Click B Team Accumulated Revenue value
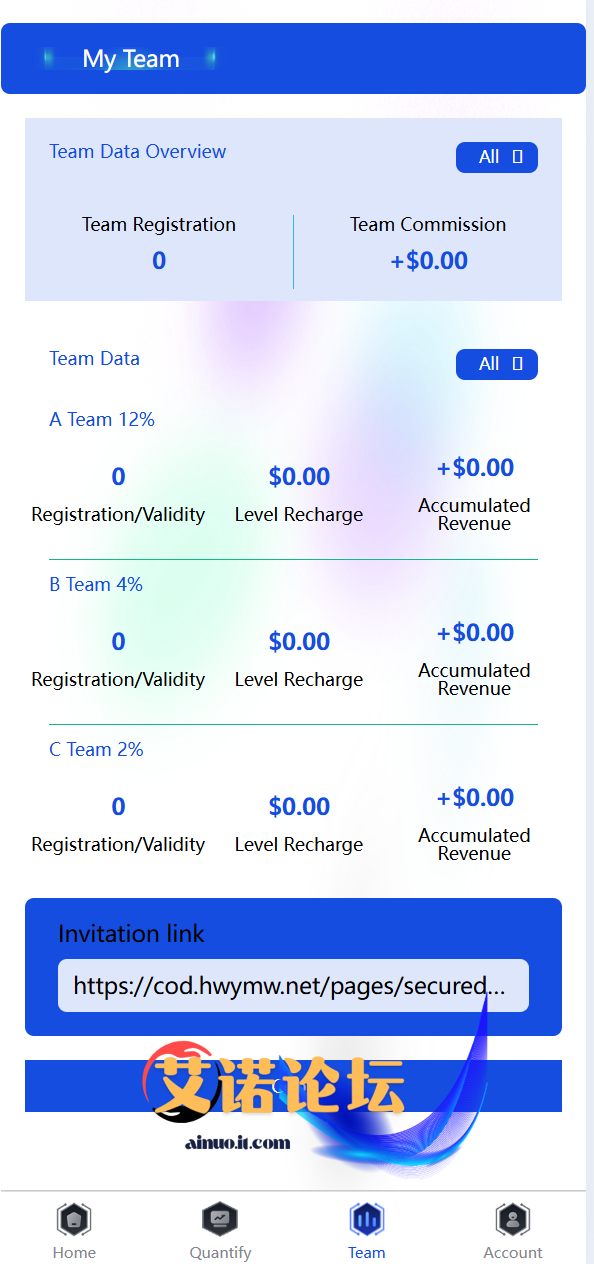594x1264 pixels. pos(475,633)
